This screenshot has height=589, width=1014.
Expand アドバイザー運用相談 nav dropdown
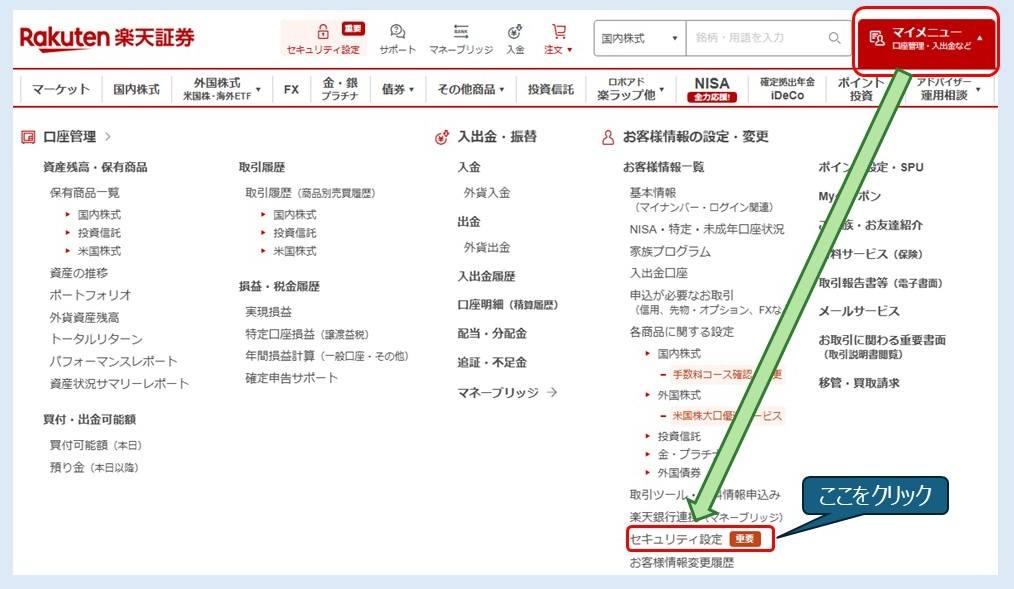948,89
